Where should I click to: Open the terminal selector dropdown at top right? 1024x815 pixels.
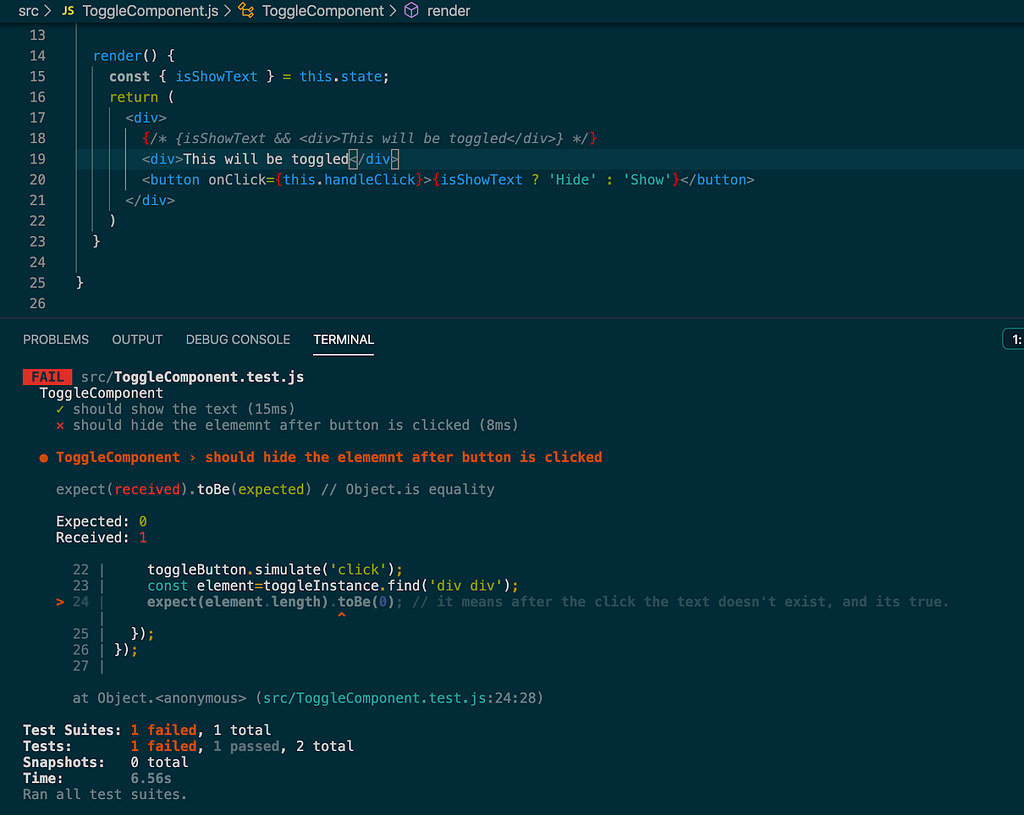pos(1013,339)
